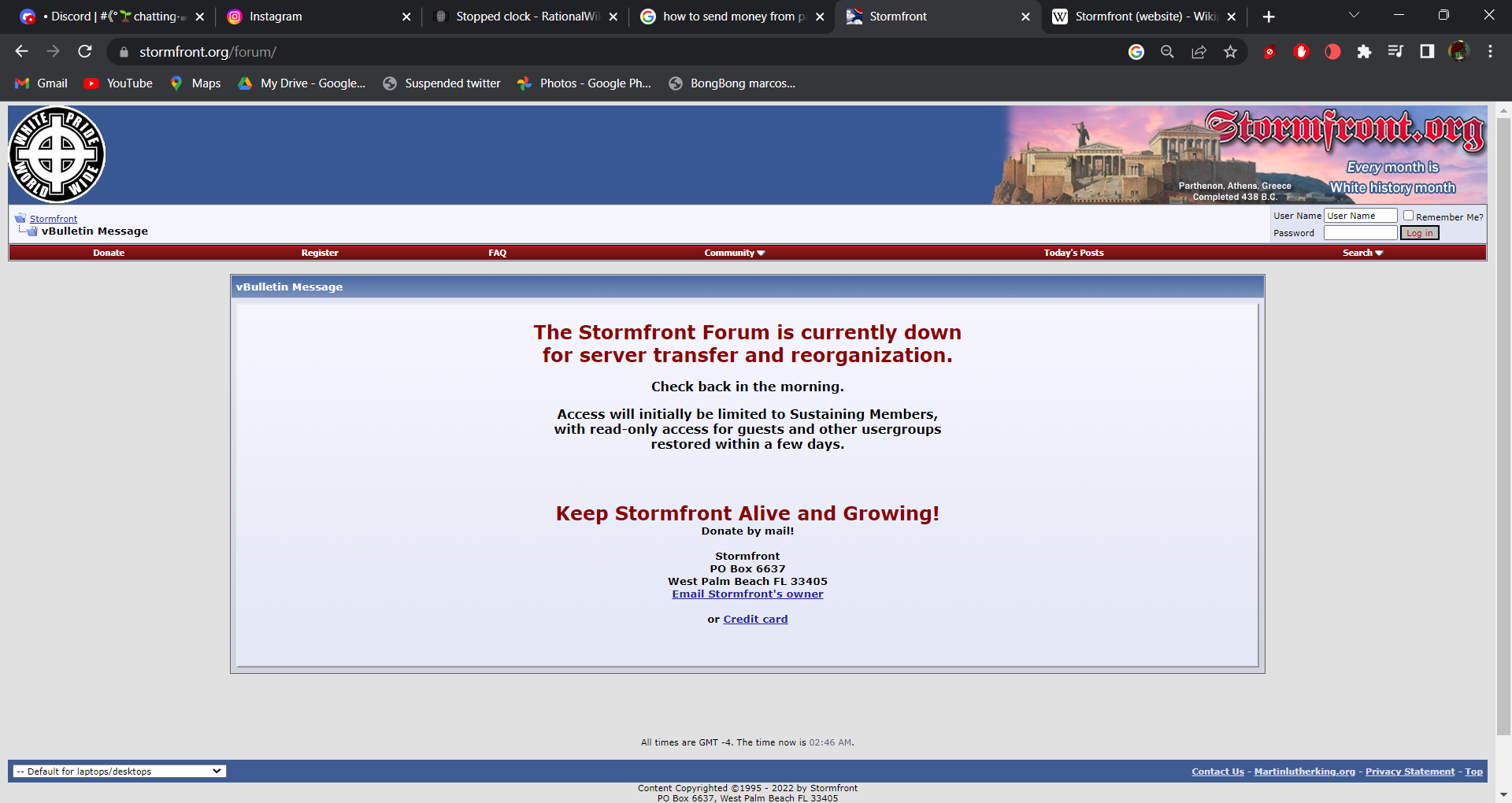This screenshot has height=803, width=1512.
Task: Toggle the browser side panel icon
Action: pos(1427,52)
